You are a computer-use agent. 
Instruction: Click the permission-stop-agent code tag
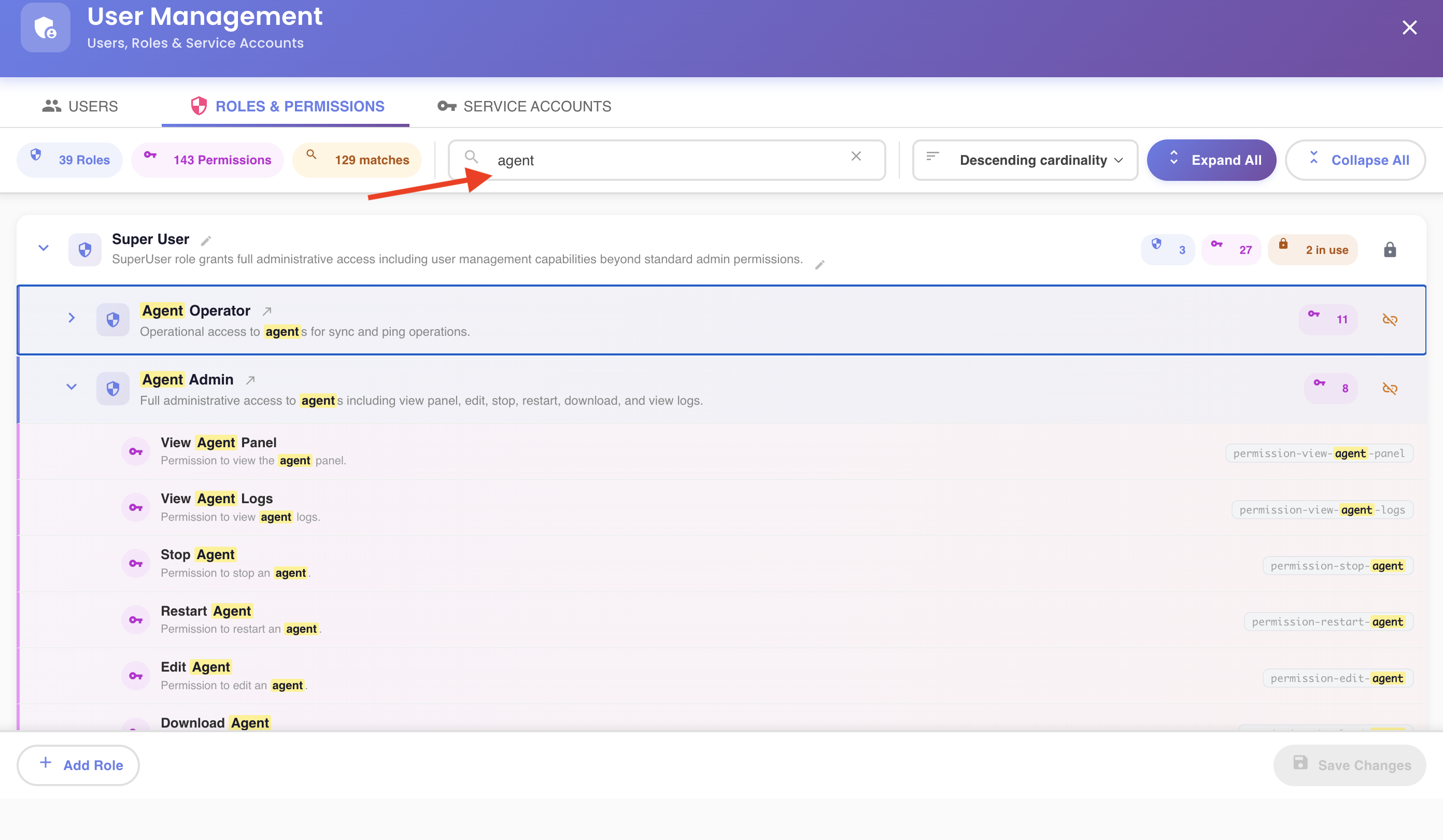tap(1338, 565)
